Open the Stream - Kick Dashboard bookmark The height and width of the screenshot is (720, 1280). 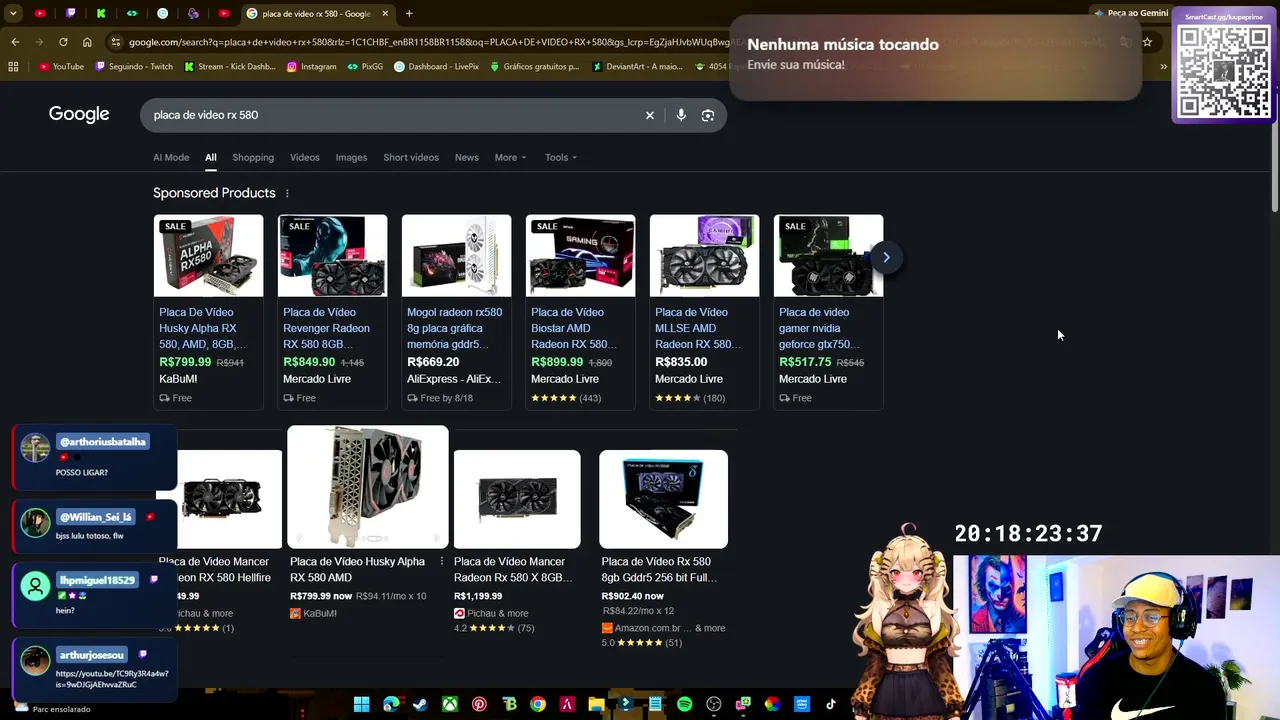[230, 67]
